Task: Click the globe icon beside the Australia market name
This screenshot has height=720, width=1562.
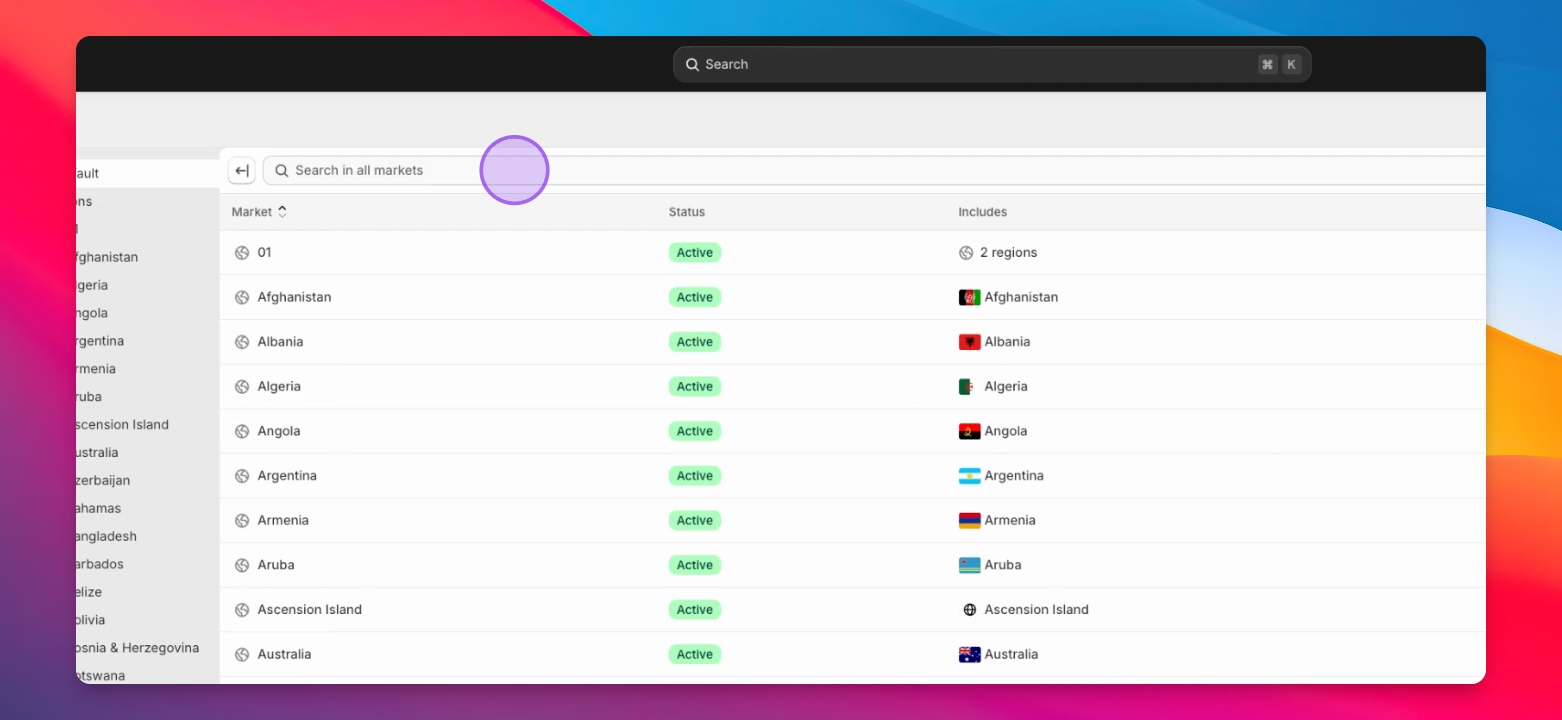Action: click(242, 655)
